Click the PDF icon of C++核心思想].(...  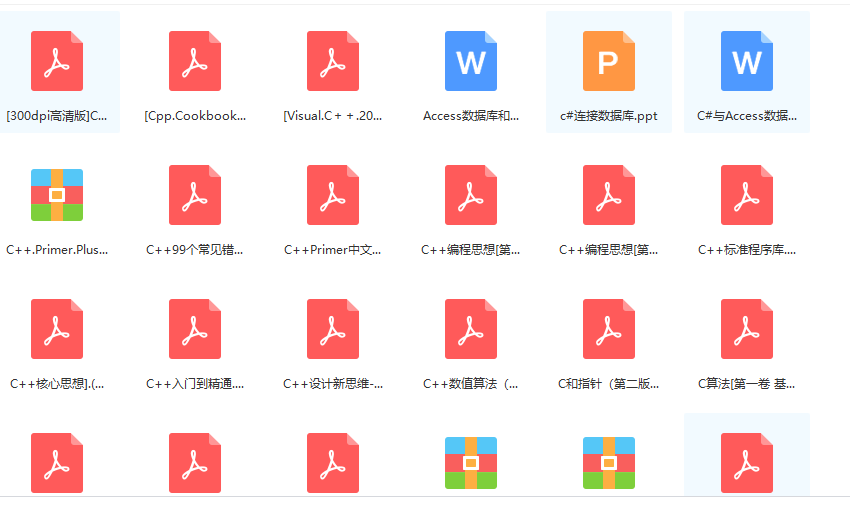[57, 329]
